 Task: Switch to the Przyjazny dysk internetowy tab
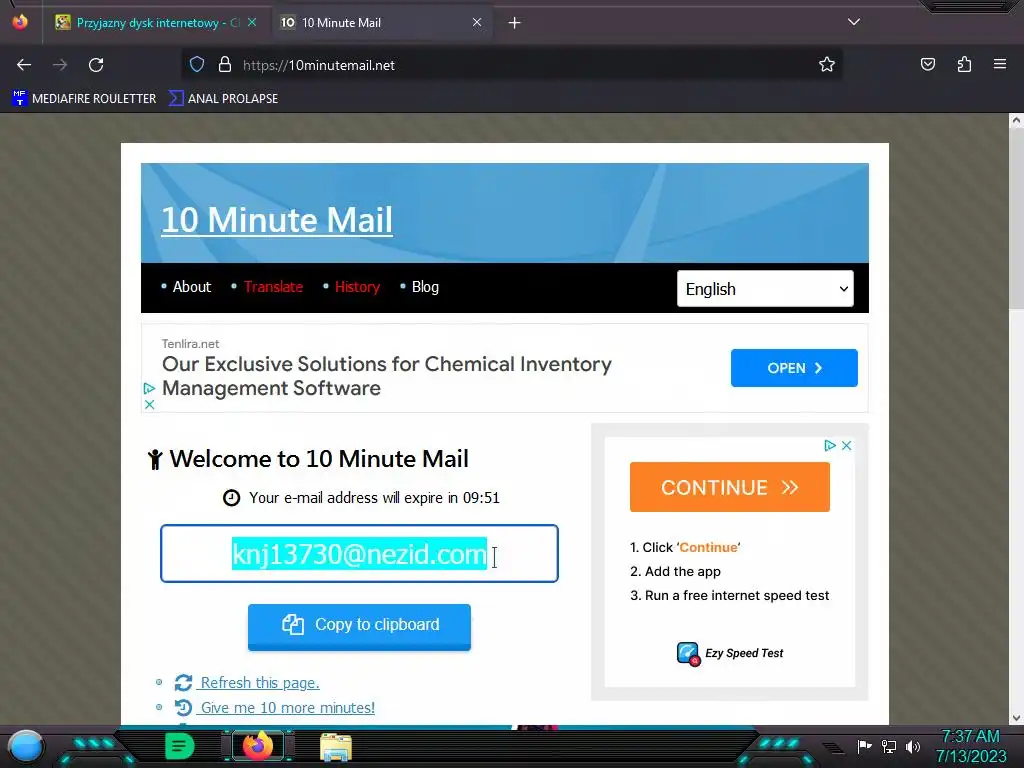(x=157, y=23)
